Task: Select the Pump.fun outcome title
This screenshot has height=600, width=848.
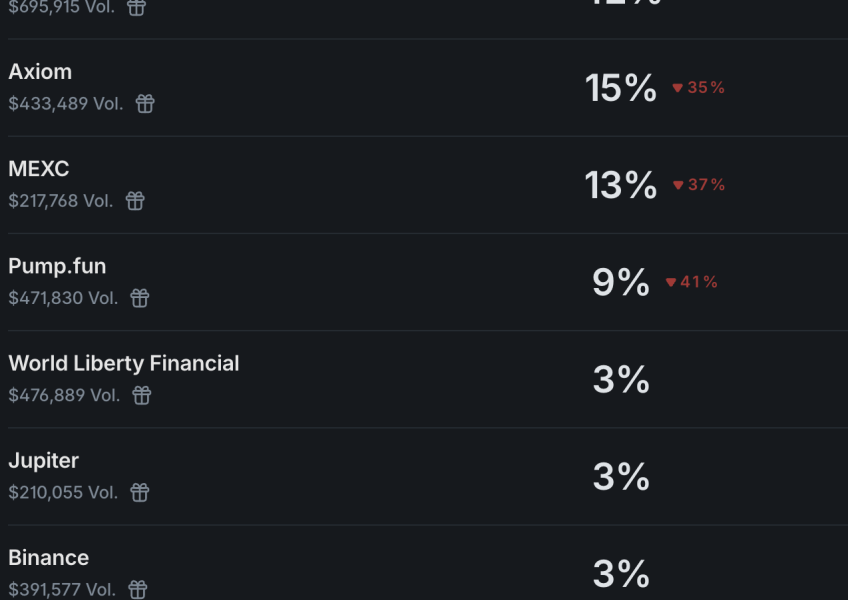Action: [x=57, y=266]
